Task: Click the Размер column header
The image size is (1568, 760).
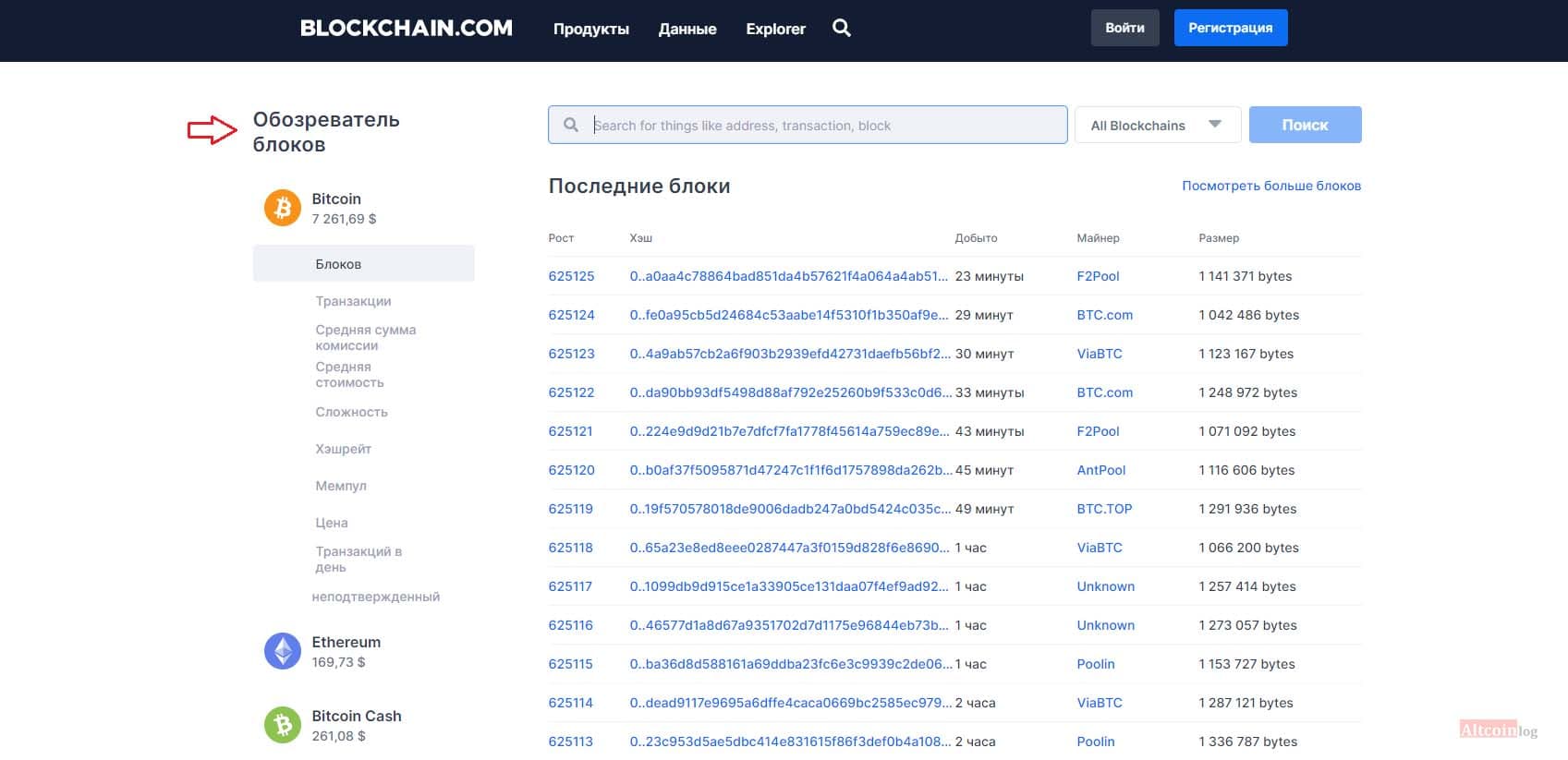Action: [1219, 238]
